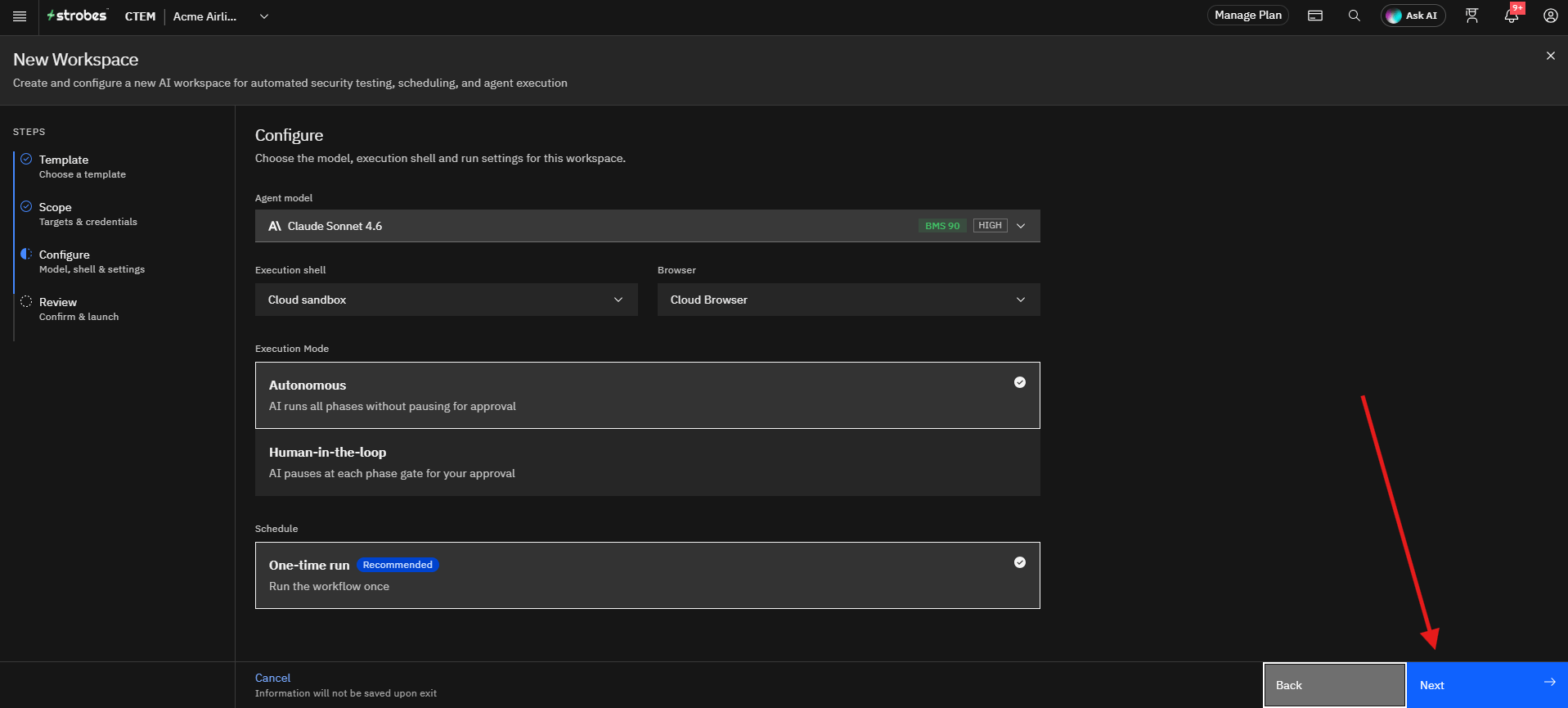Jump to the Review step
Screen dimensions: 1568x708
[x=79, y=309]
